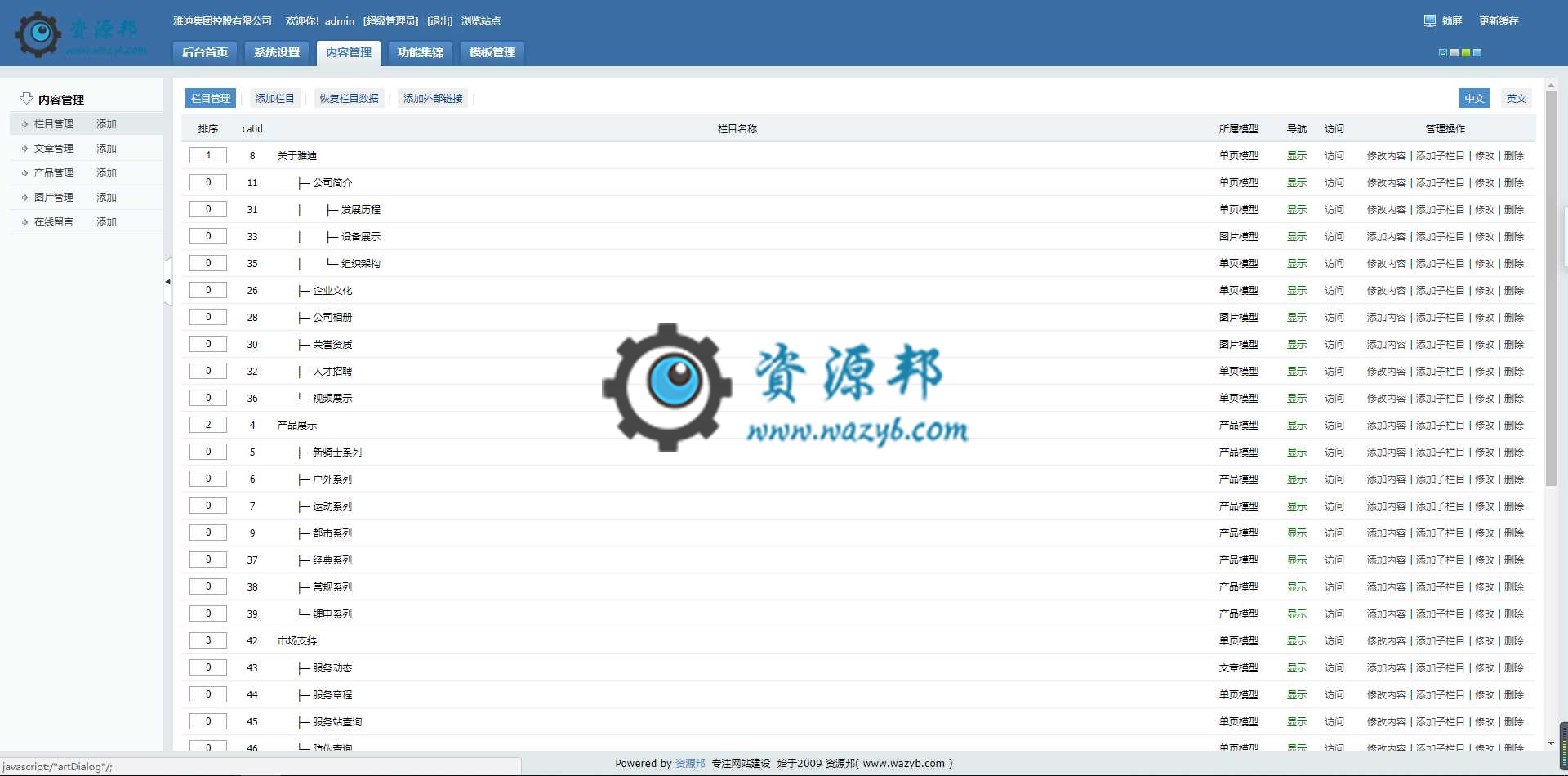1568x776 pixels.
Task: Switch to the 内容管理 tab
Action: pyautogui.click(x=349, y=52)
